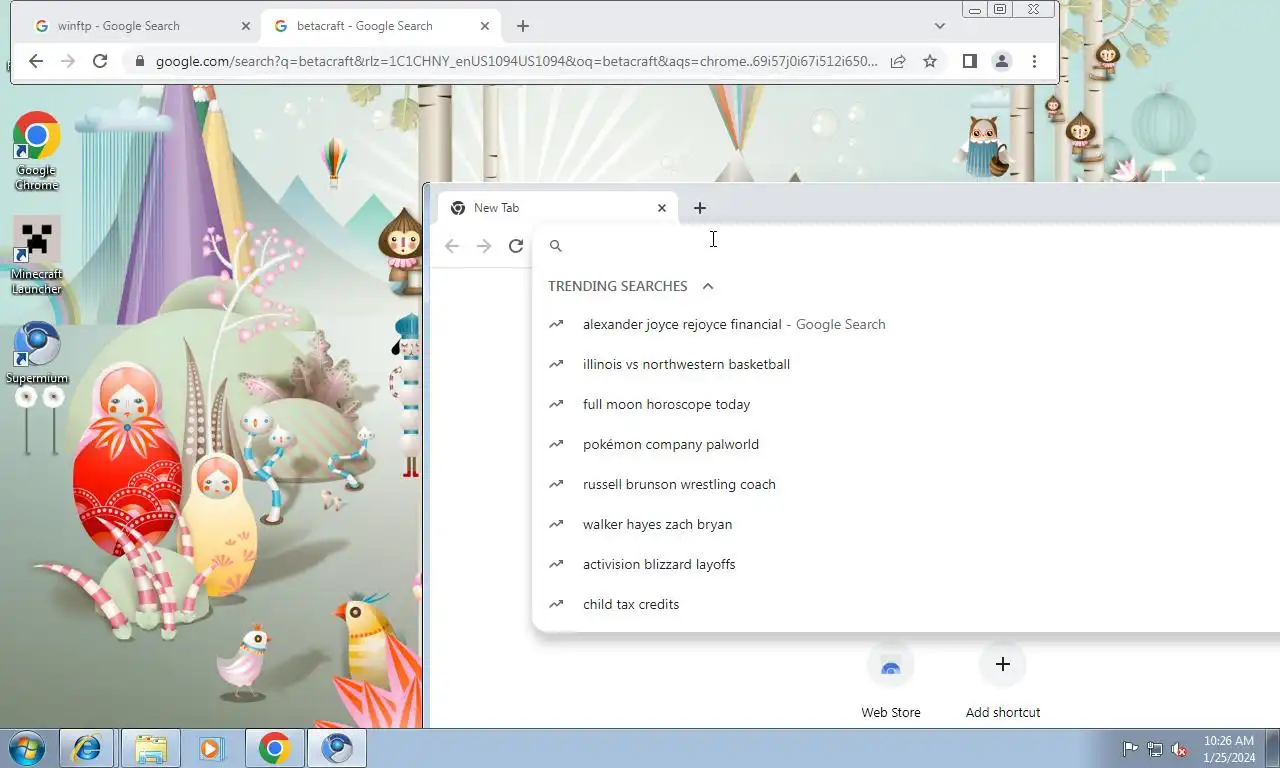Select the New Tab tab in Supermium

pos(557,208)
